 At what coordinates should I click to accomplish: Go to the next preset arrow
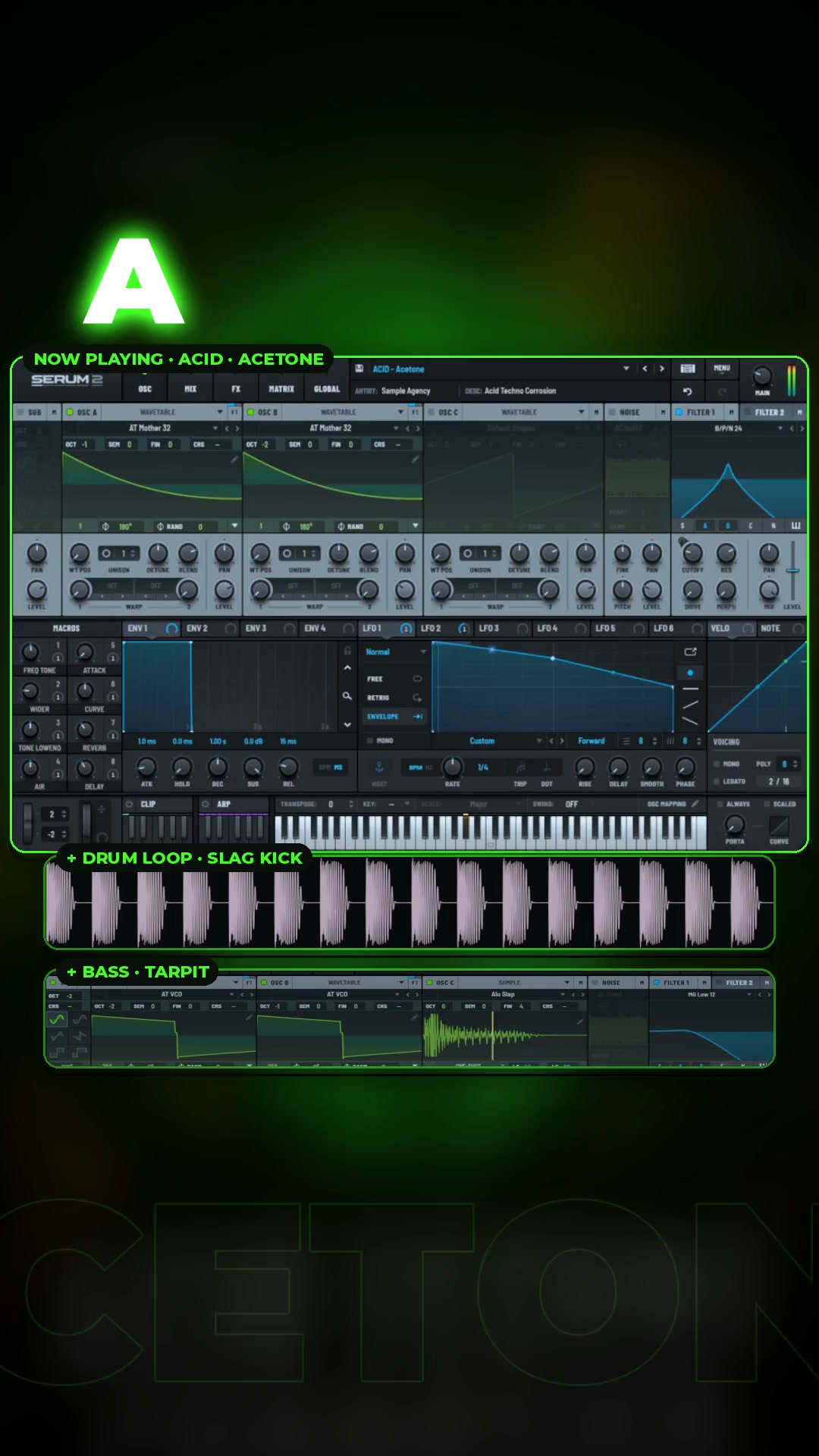coord(662,369)
